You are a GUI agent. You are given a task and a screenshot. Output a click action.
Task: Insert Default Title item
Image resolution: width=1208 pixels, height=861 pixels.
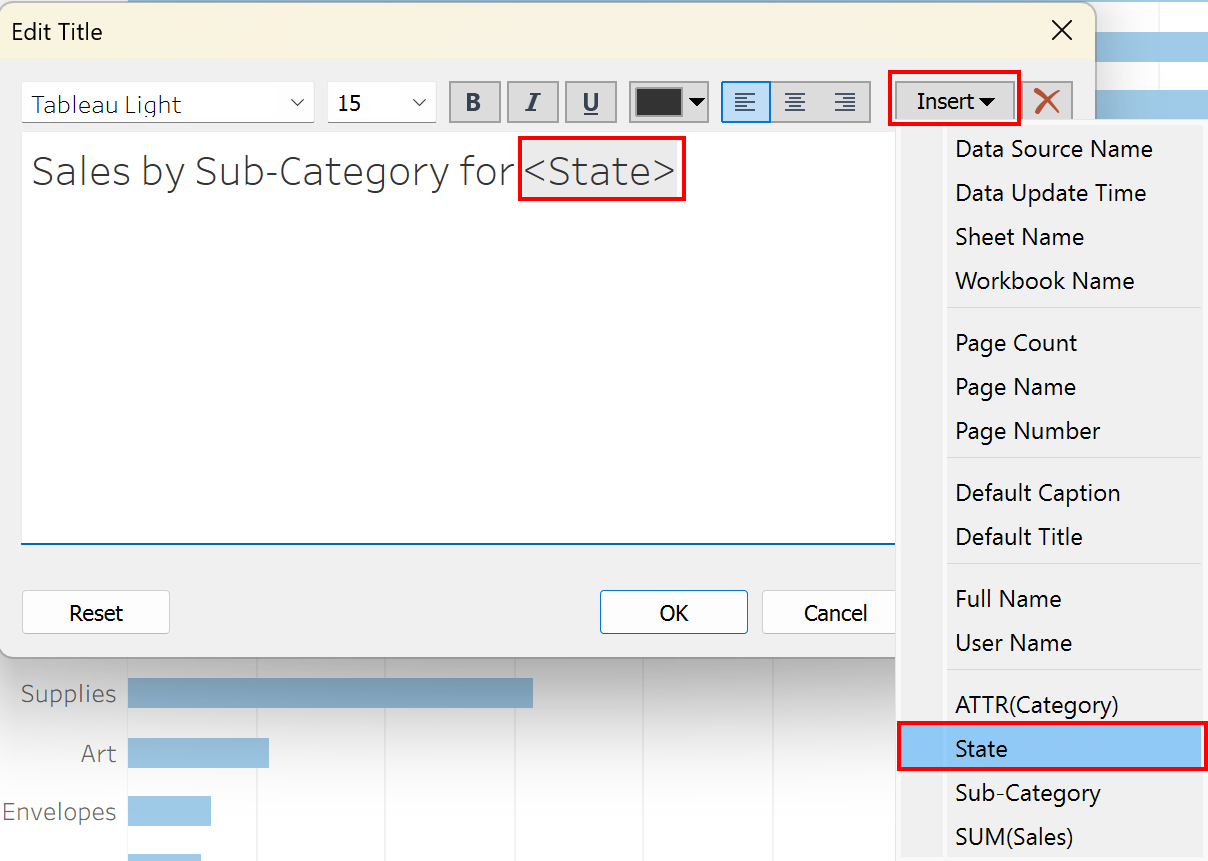click(1019, 537)
